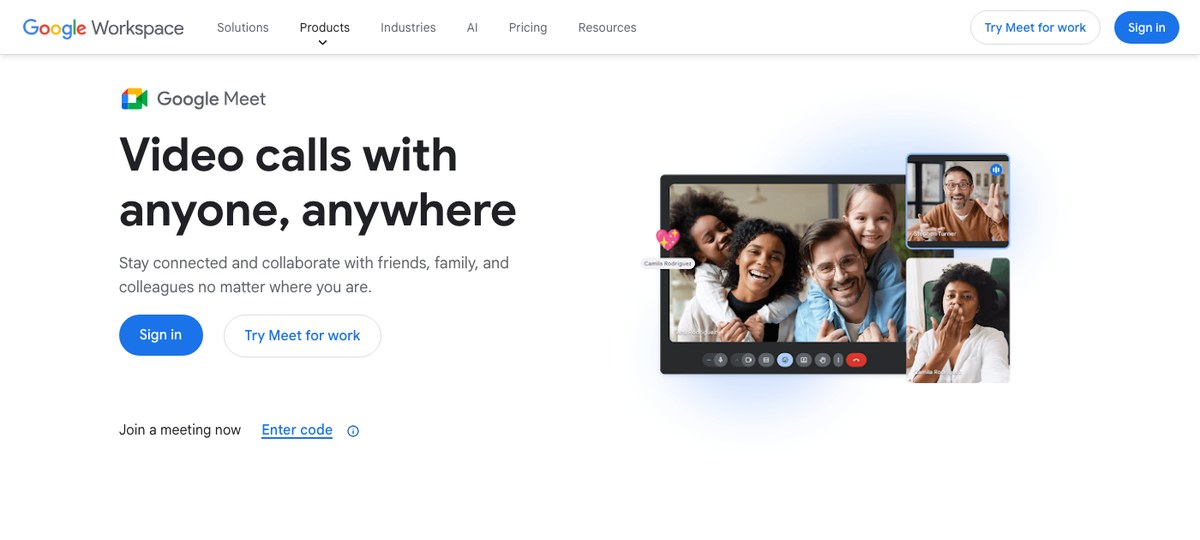Open the Products menu item
Viewport: 1200px width, 540px height.
tap(325, 28)
